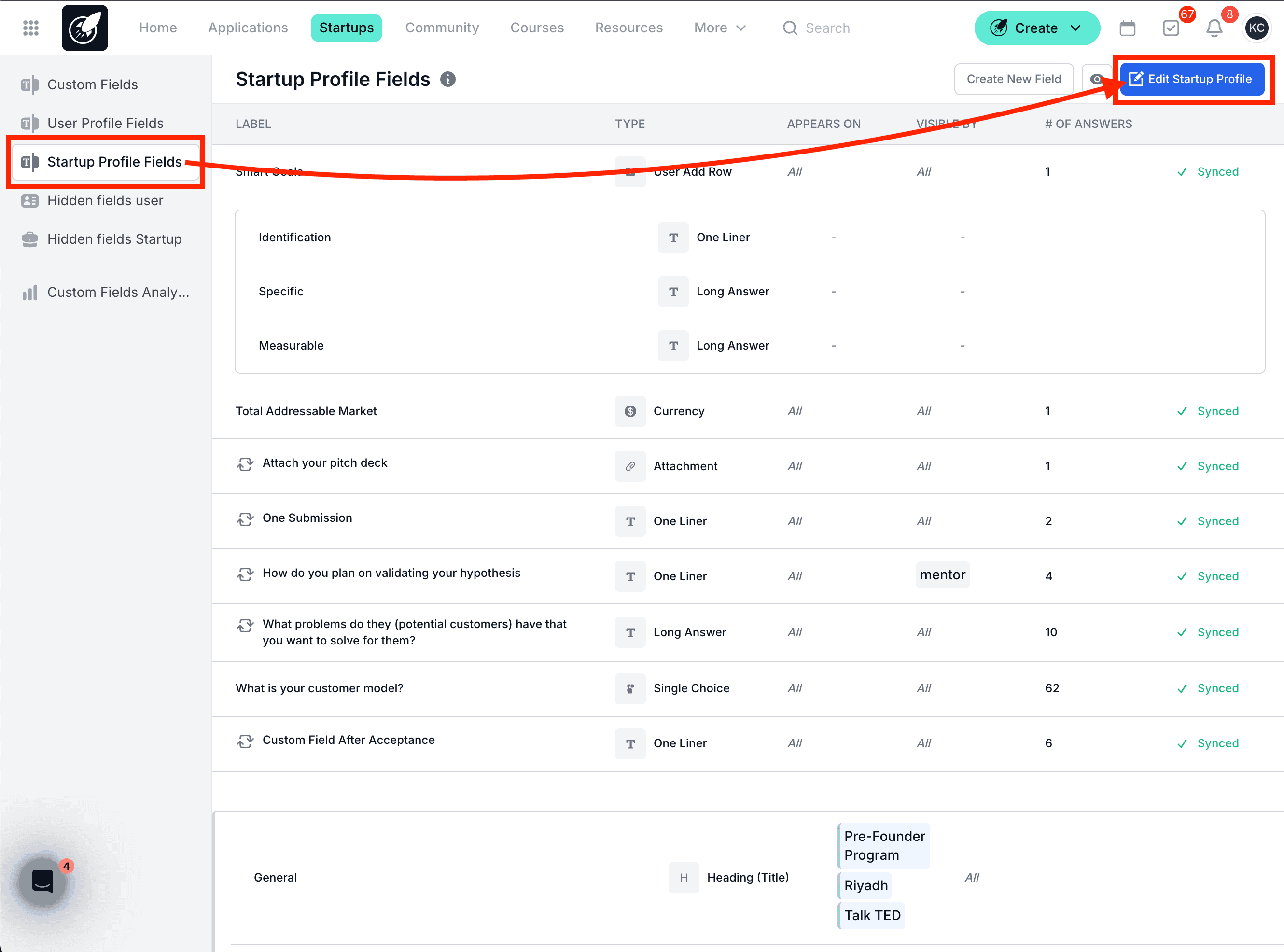Open User Profile Fields in sidebar
The image size is (1284, 952).
coord(105,123)
